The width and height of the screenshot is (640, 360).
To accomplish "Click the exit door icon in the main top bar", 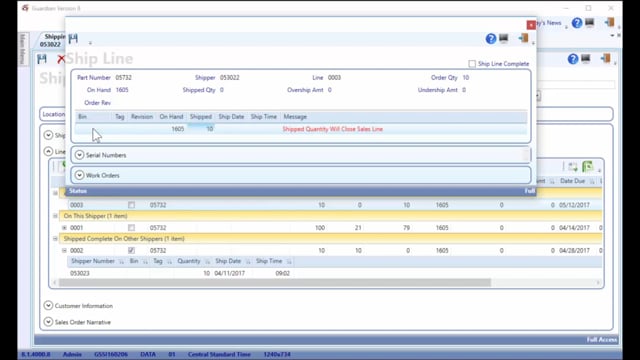I will (x=609, y=22).
